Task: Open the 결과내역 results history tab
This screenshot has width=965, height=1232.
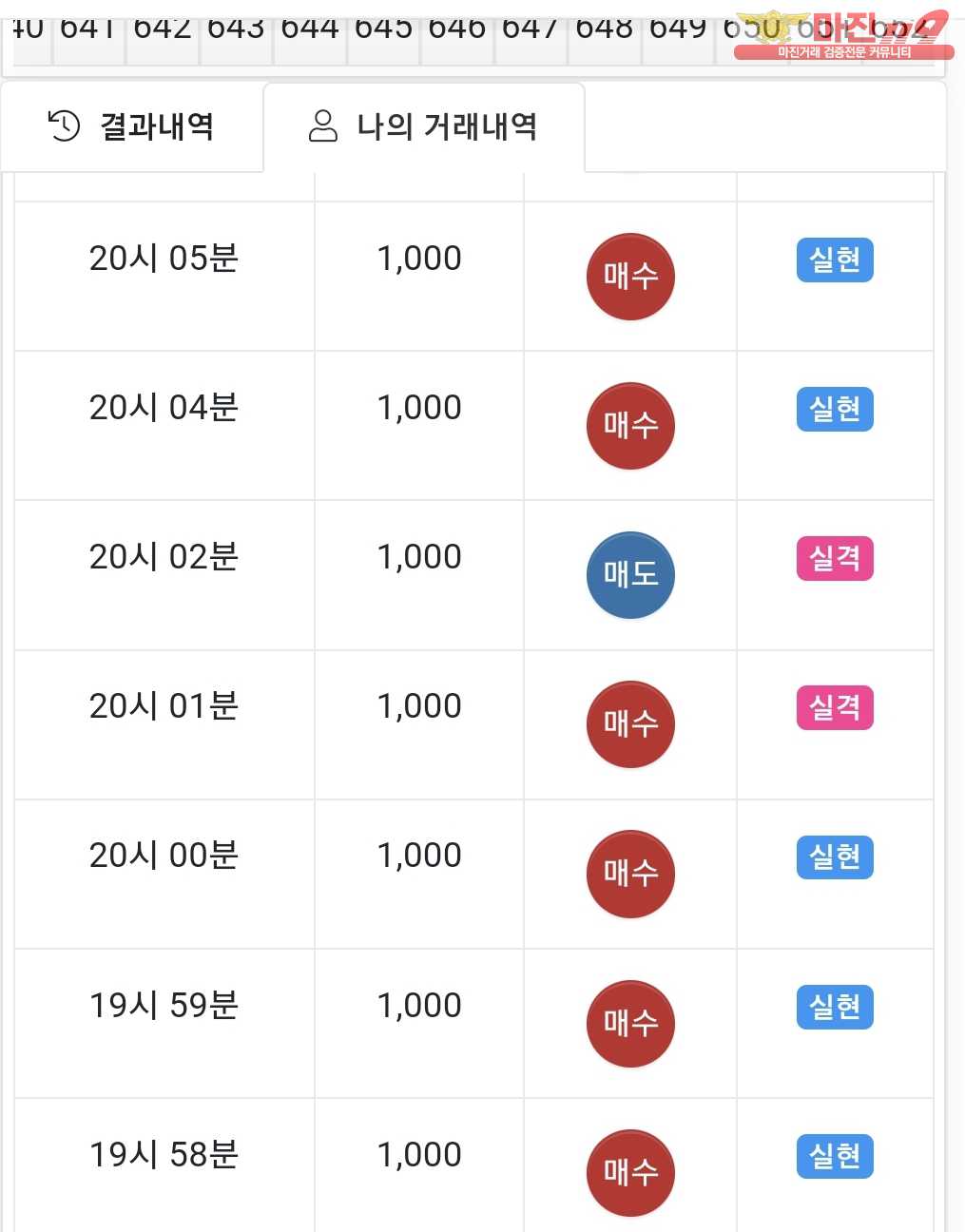Action: [131, 126]
